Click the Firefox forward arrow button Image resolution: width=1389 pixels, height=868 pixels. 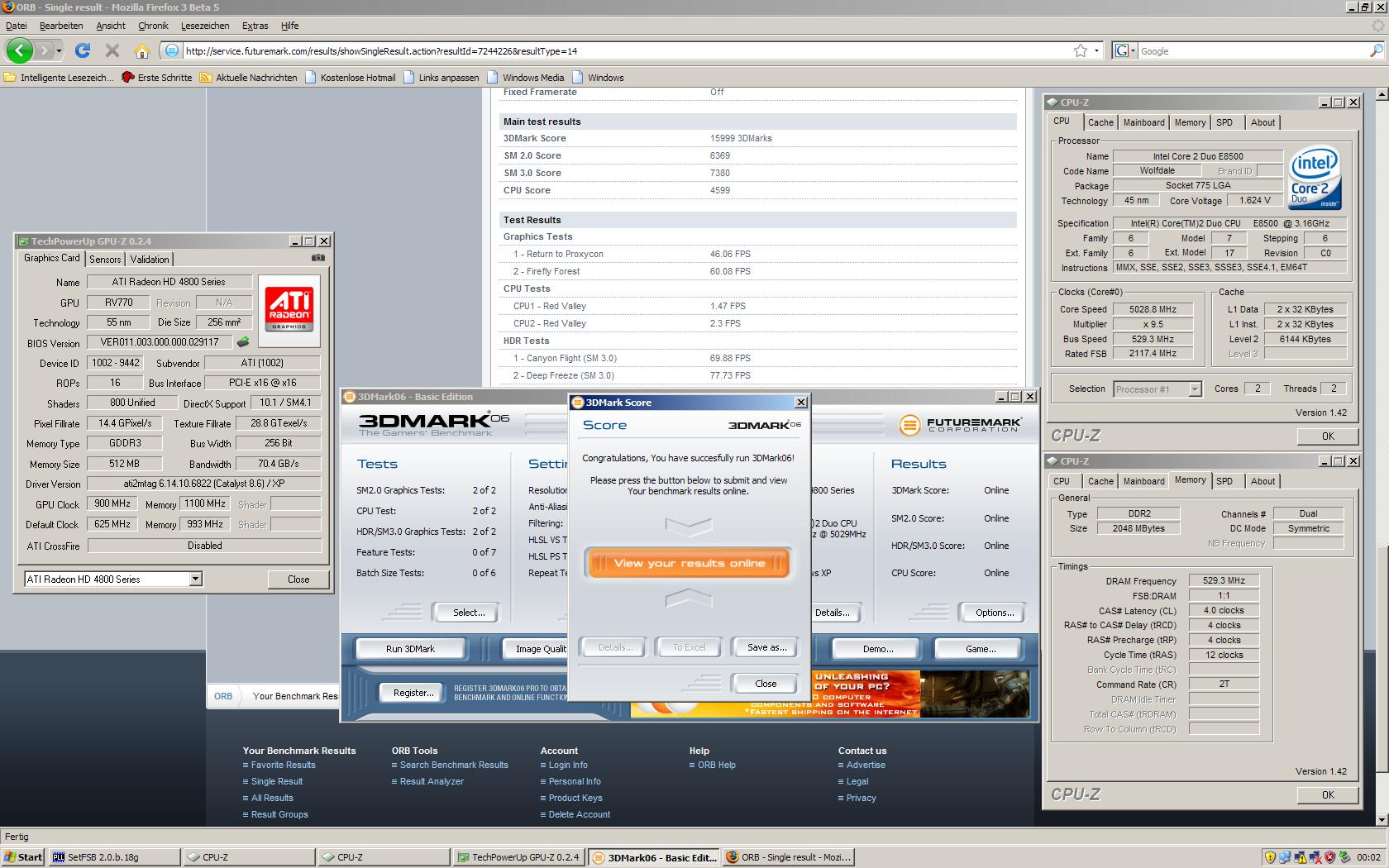point(45,50)
